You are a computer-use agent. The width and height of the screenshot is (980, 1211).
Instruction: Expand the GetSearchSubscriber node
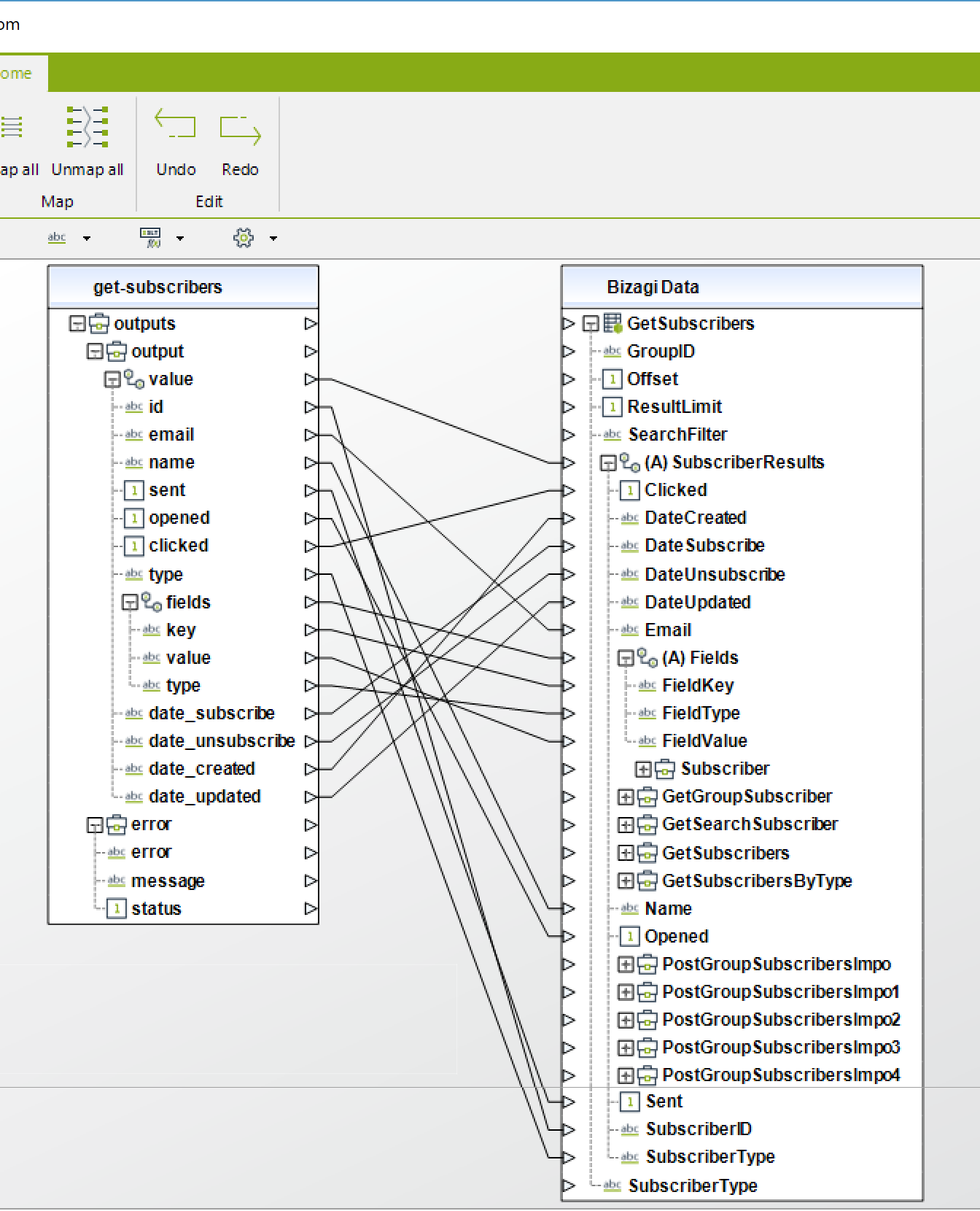coord(626,824)
